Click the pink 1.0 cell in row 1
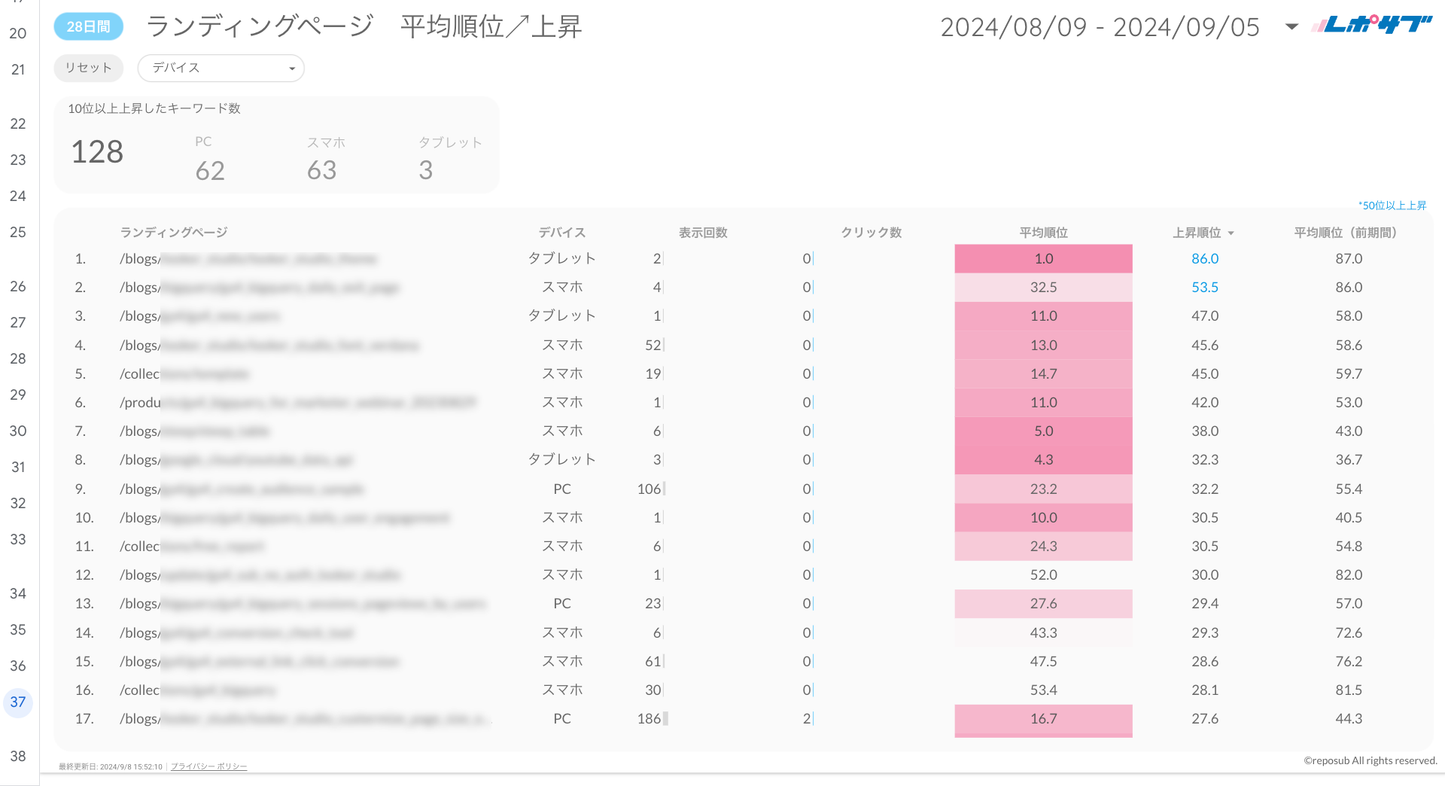Screen dimensions: 1445x786 click(x=1043, y=259)
